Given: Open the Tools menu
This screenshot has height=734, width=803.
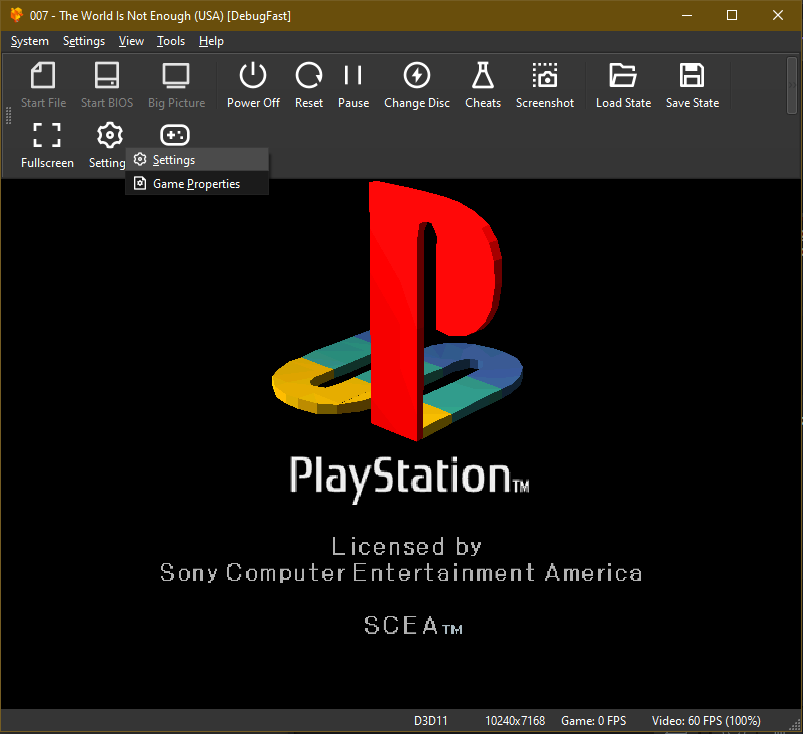Looking at the screenshot, I should point(171,41).
